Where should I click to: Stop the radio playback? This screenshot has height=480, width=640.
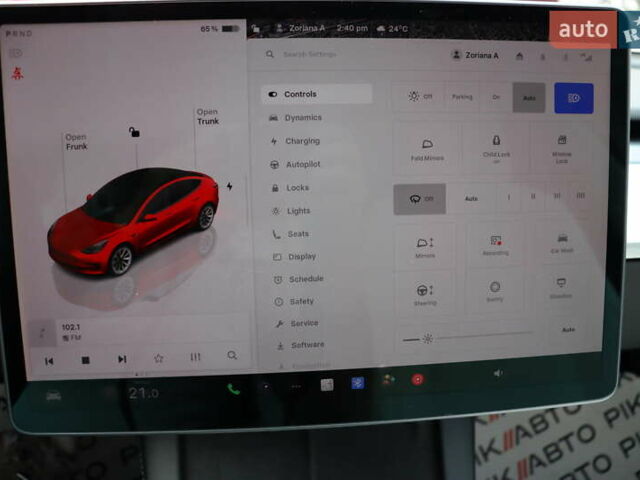point(85,360)
